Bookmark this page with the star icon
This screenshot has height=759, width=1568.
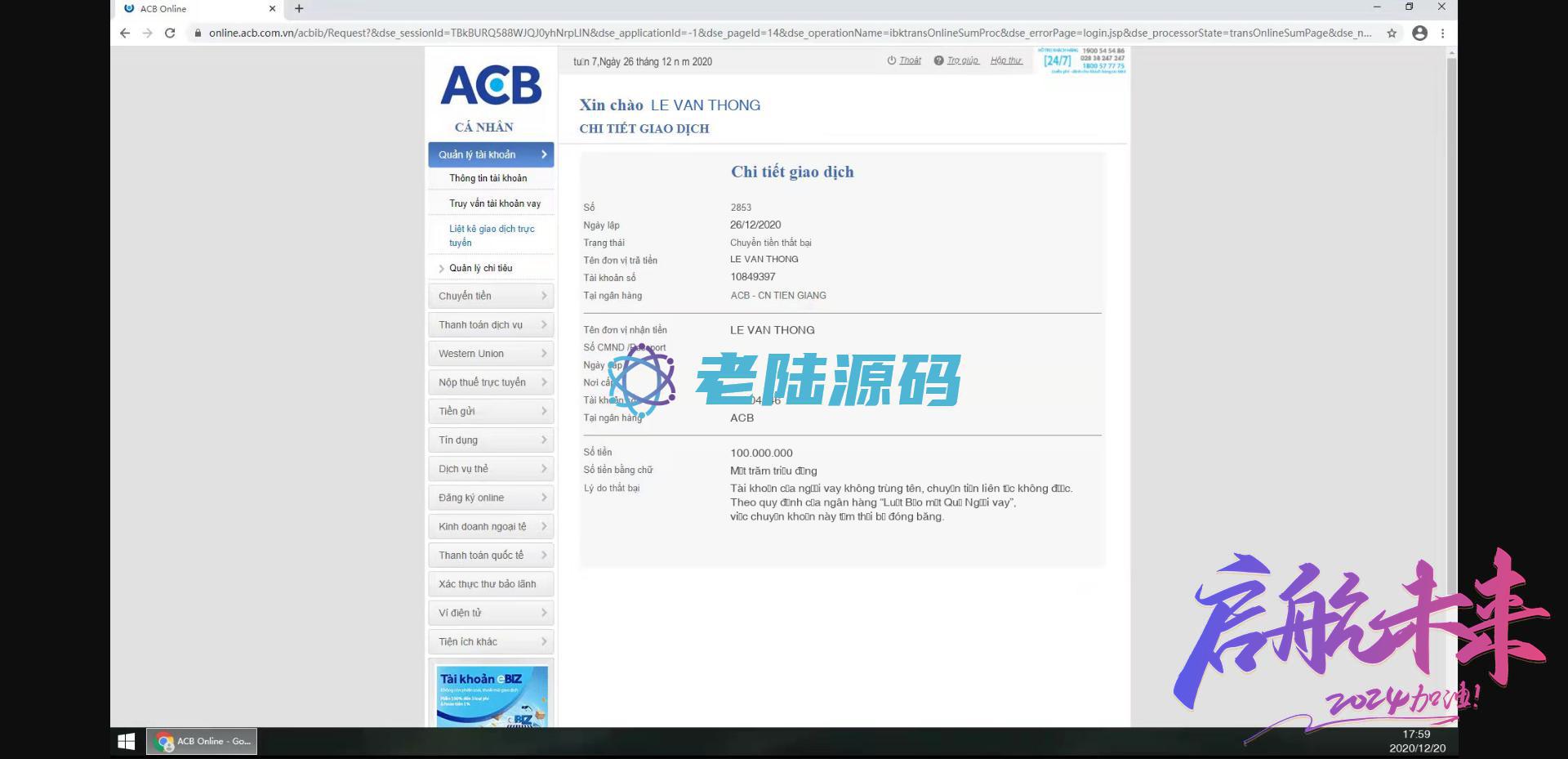pos(1392,33)
